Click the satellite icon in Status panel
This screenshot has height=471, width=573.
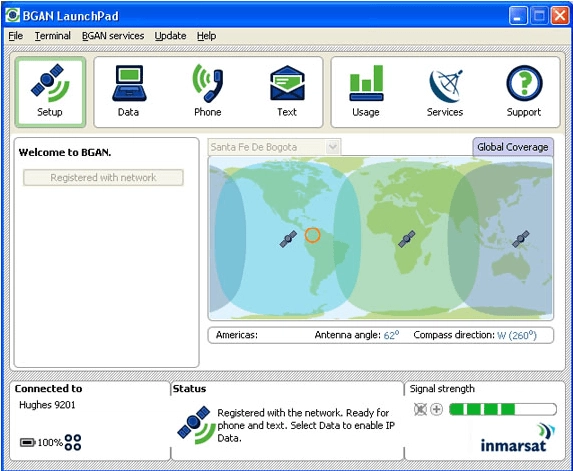(196, 425)
